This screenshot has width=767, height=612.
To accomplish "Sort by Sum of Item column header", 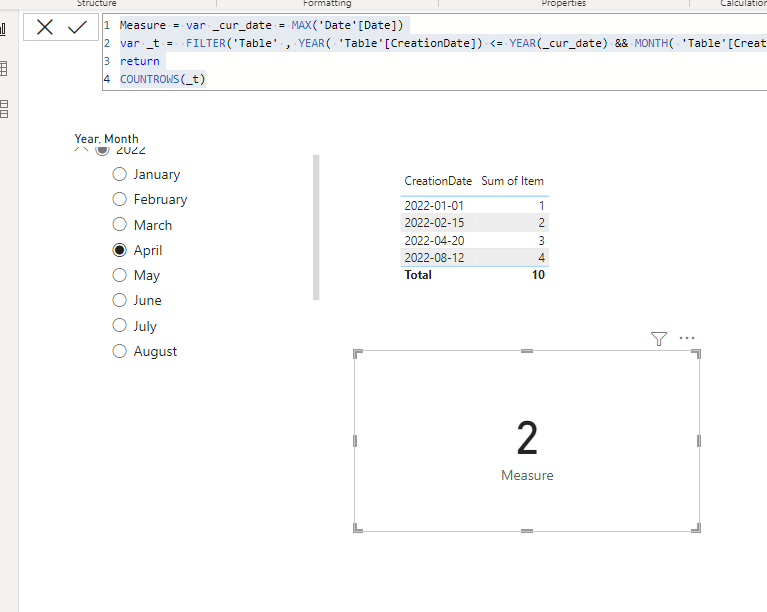I will coord(512,181).
